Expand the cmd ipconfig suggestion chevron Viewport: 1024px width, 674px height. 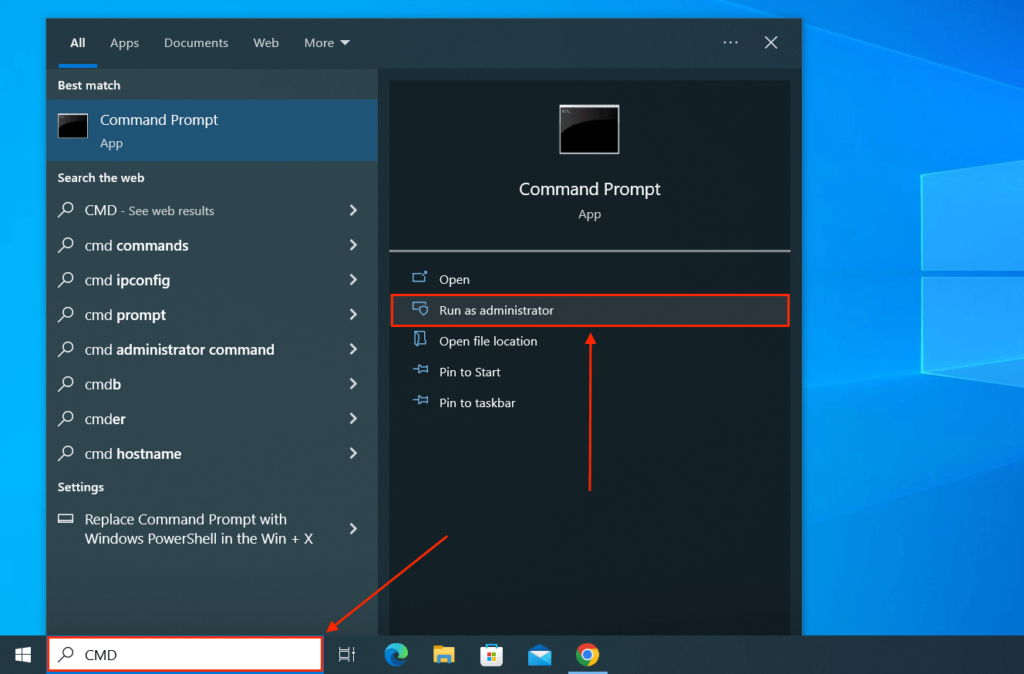pos(352,280)
